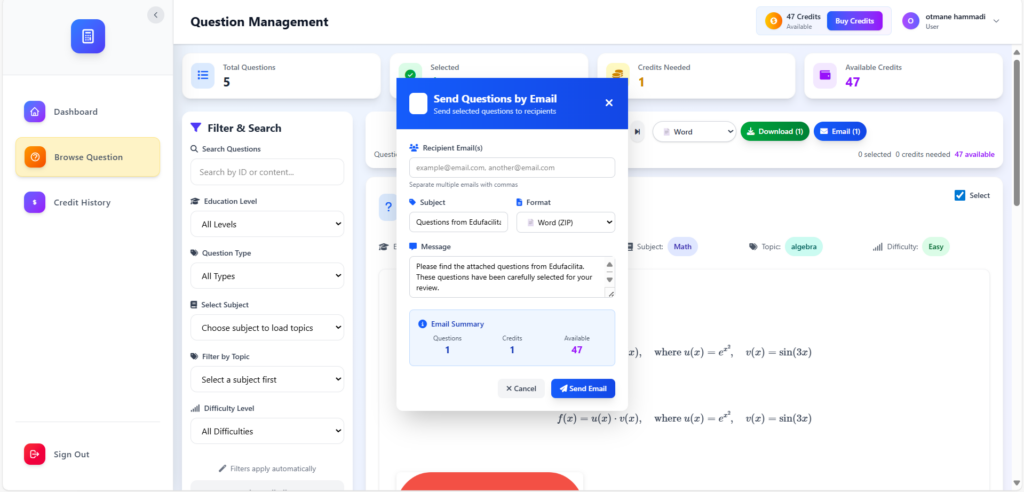
Task: Cancel the email dialog
Action: click(521, 388)
